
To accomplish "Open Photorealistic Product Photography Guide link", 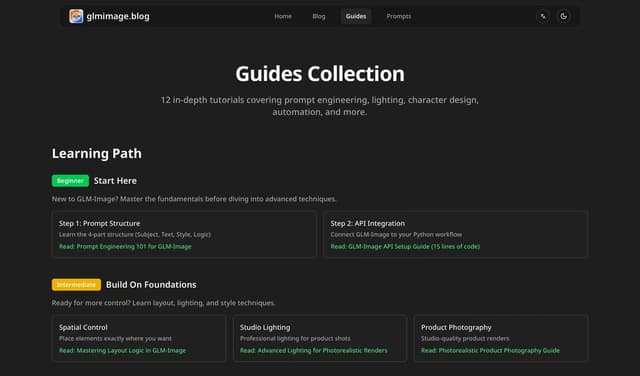I will click(x=490, y=351).
